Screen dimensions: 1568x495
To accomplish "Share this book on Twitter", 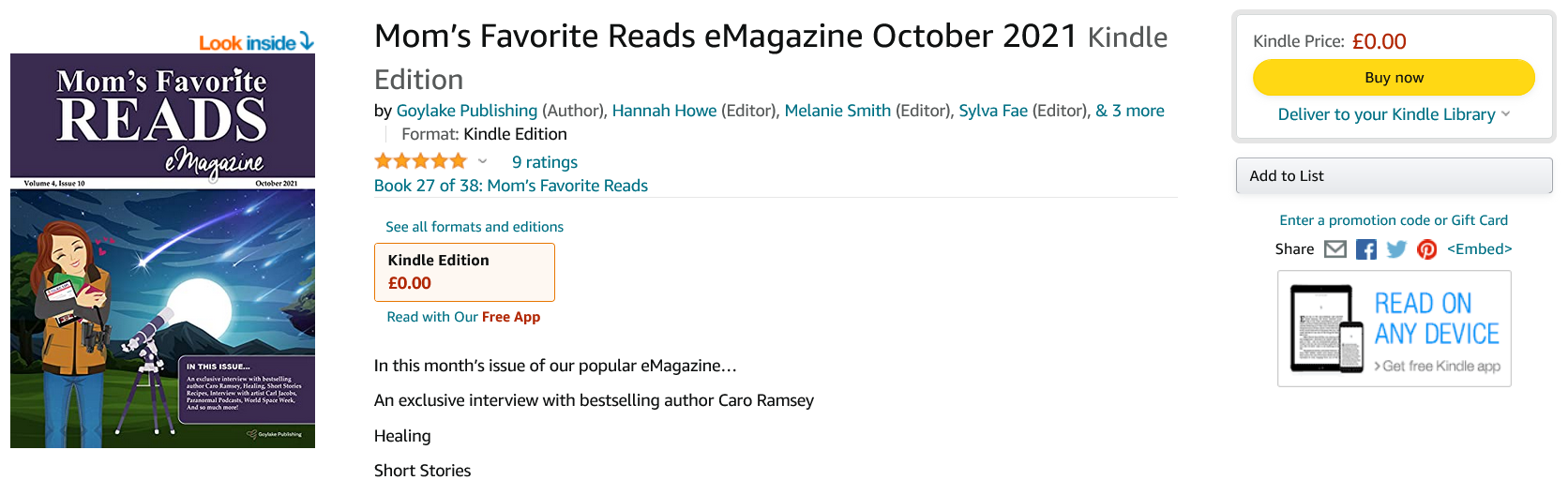I will [x=1396, y=249].
